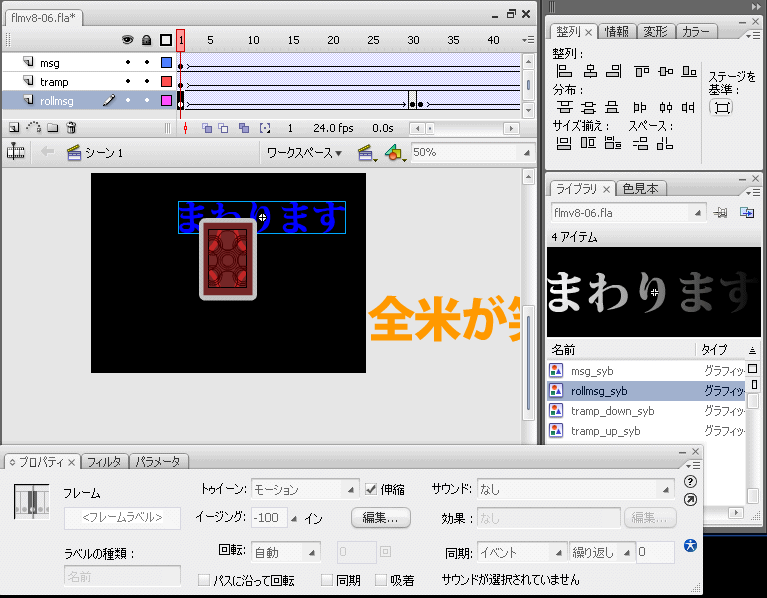Open the ワークスペース workspace menu
This screenshot has height=598, width=767.
tap(304, 153)
